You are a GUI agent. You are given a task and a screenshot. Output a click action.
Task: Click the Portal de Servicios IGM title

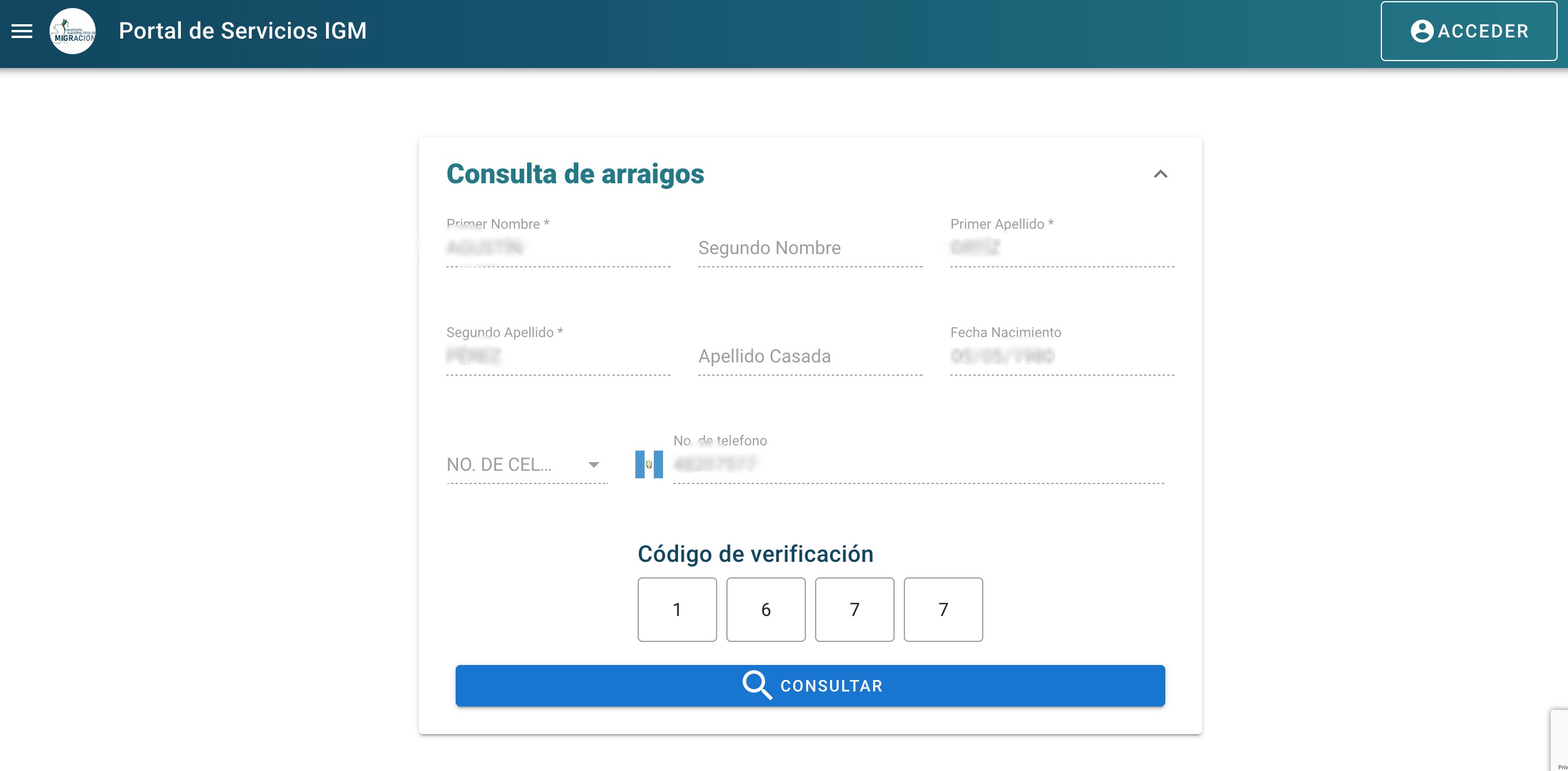(243, 31)
